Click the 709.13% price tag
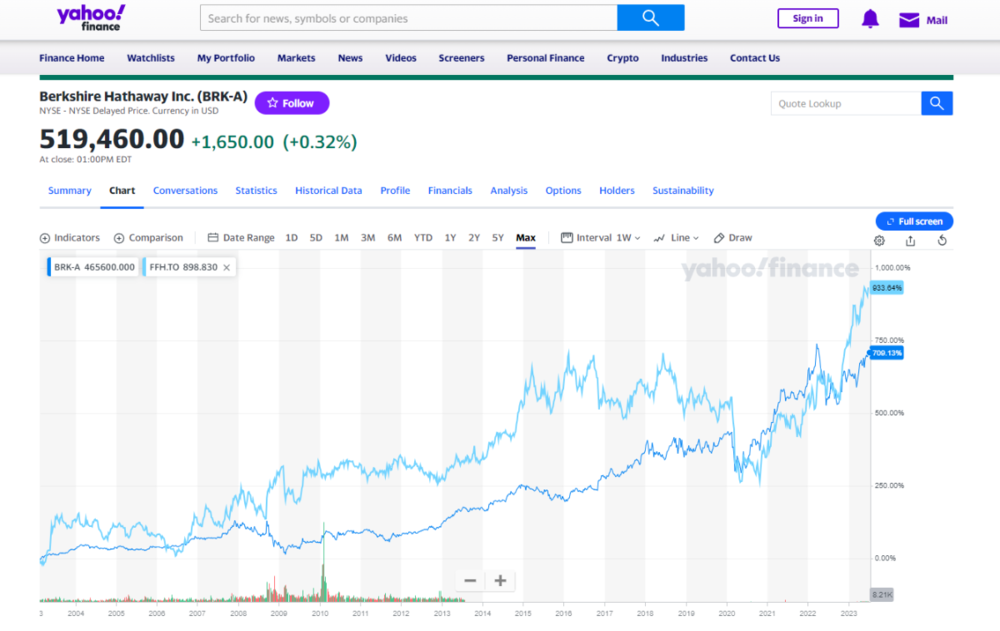This screenshot has height=631, width=1000. (x=886, y=353)
